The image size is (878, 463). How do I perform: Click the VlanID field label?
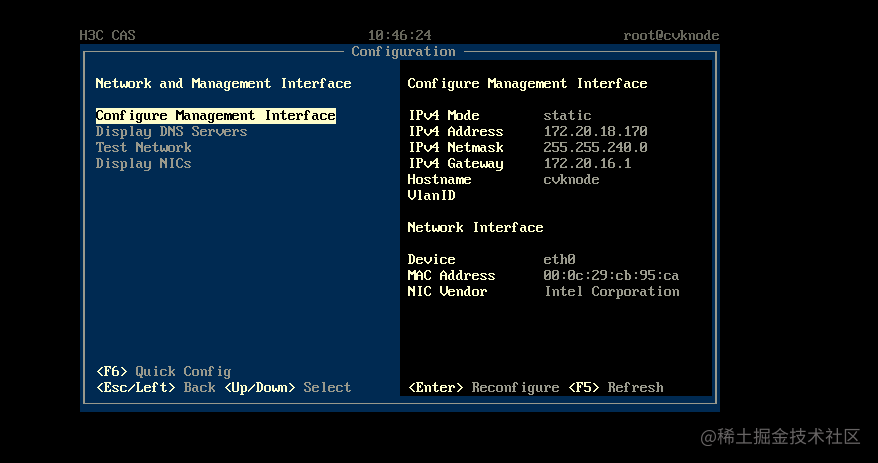tap(431, 196)
